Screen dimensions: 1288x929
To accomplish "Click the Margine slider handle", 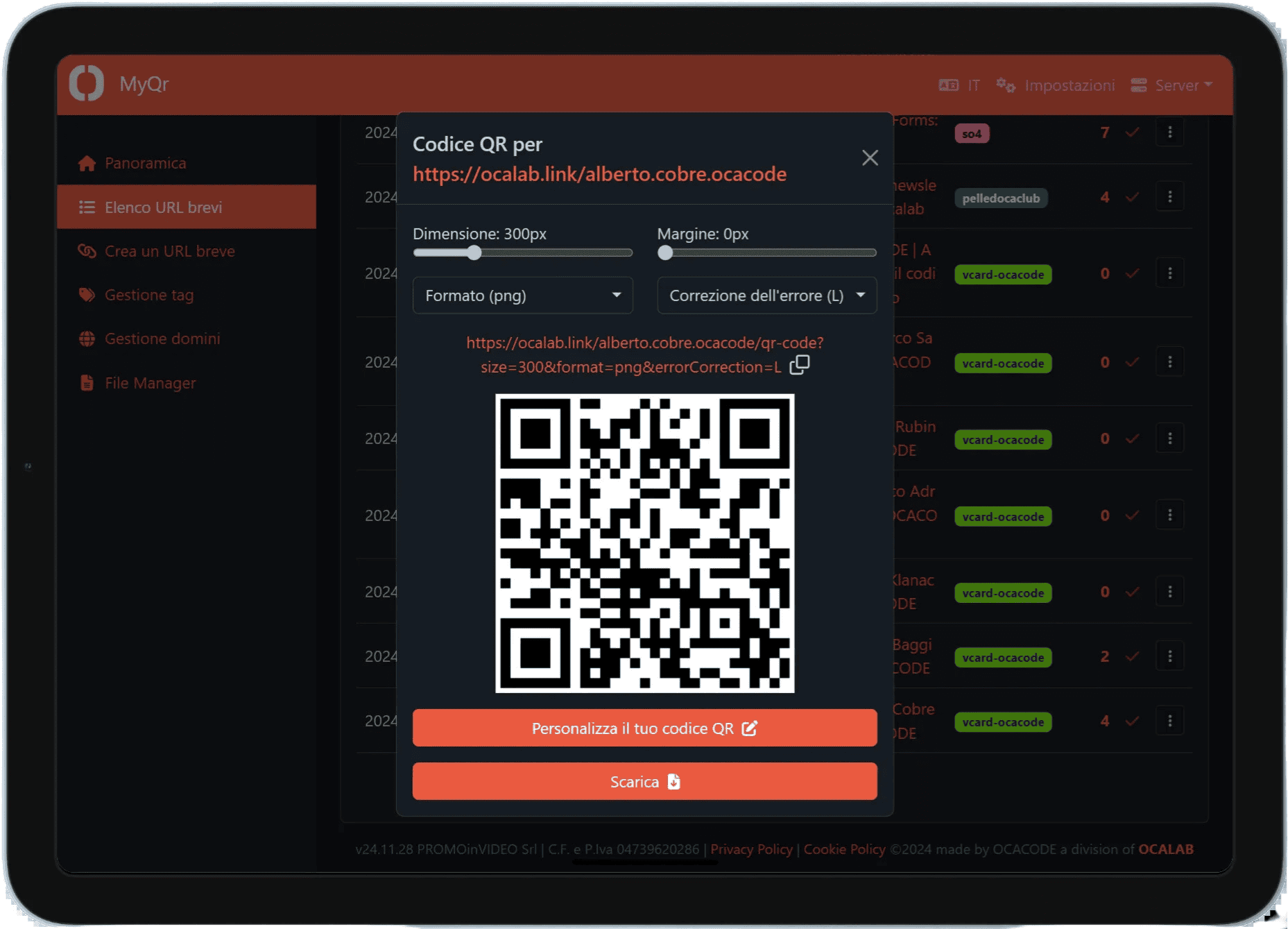I will pyautogui.click(x=665, y=253).
